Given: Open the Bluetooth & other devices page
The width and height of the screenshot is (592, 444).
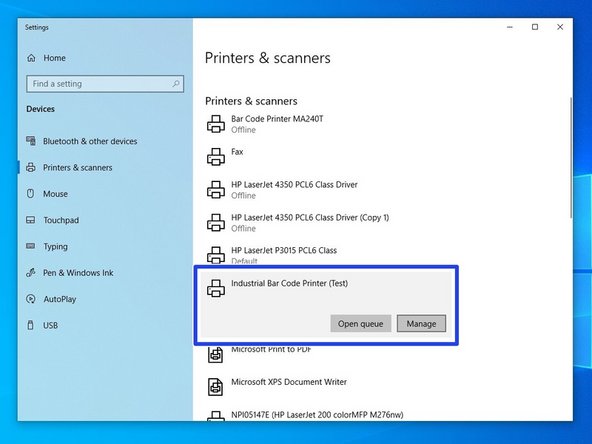Looking at the screenshot, I should coord(90,141).
